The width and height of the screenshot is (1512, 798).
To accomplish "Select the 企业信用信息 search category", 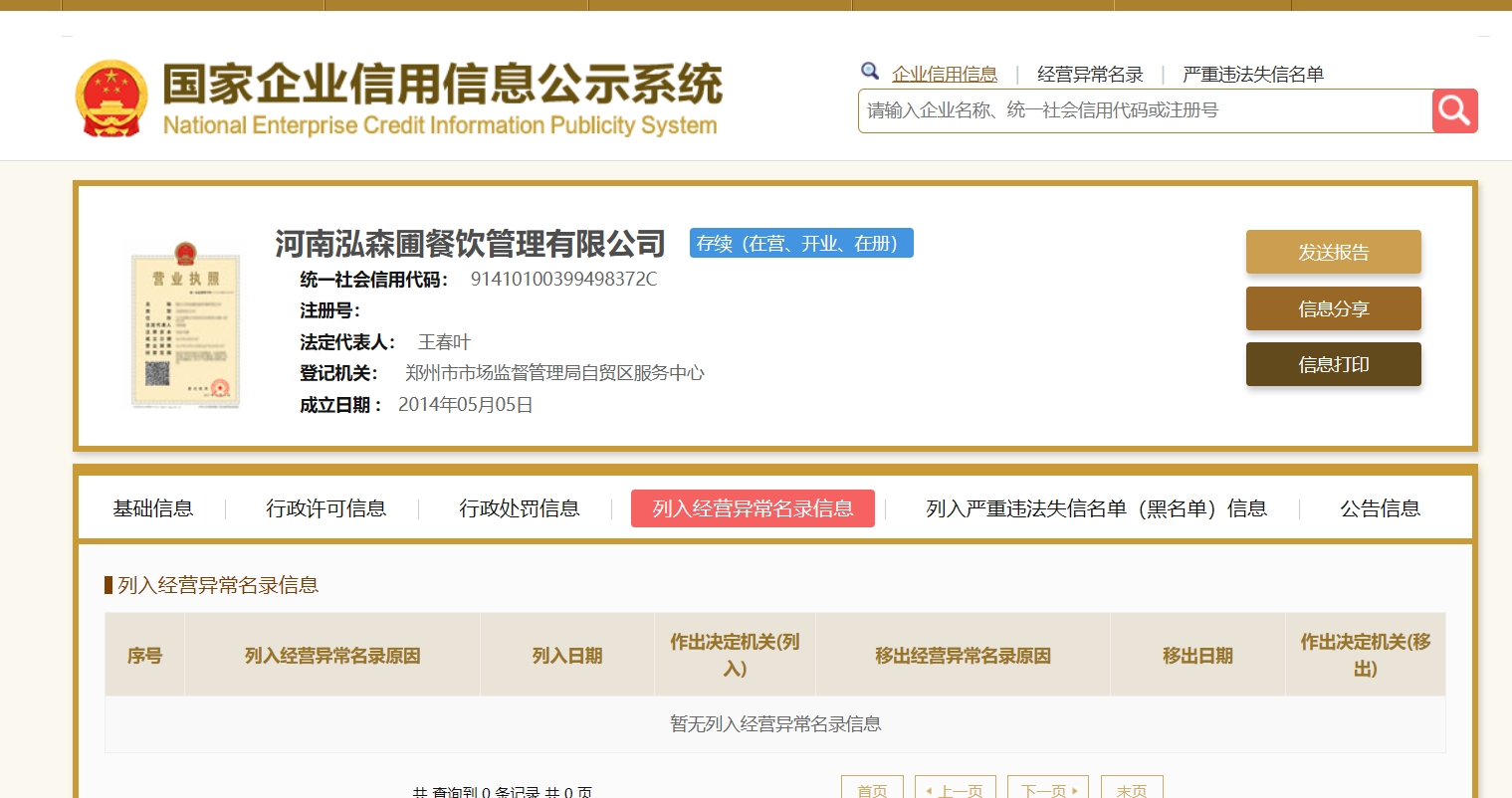I will pyautogui.click(x=945, y=75).
